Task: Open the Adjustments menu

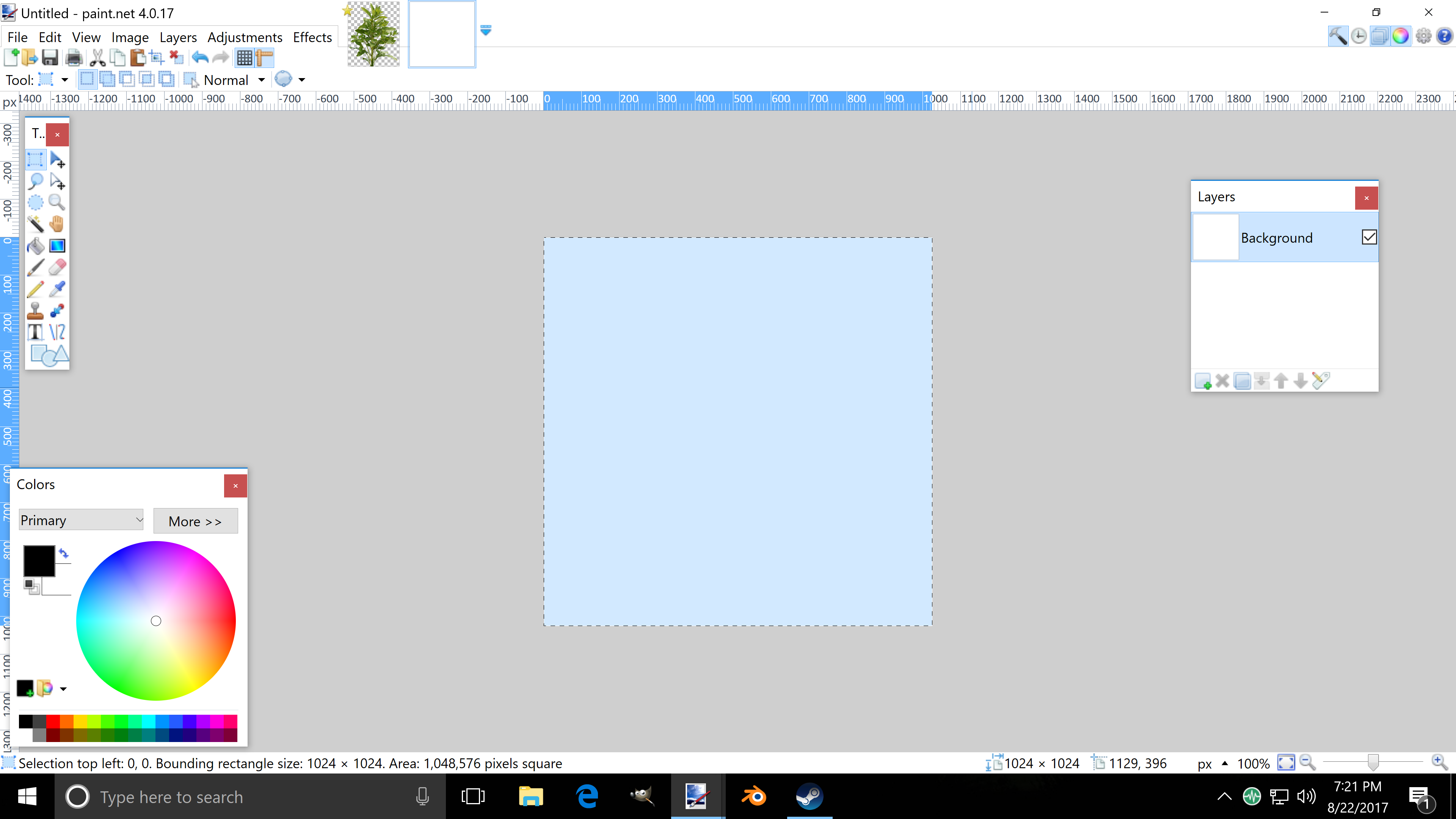Action: click(244, 37)
